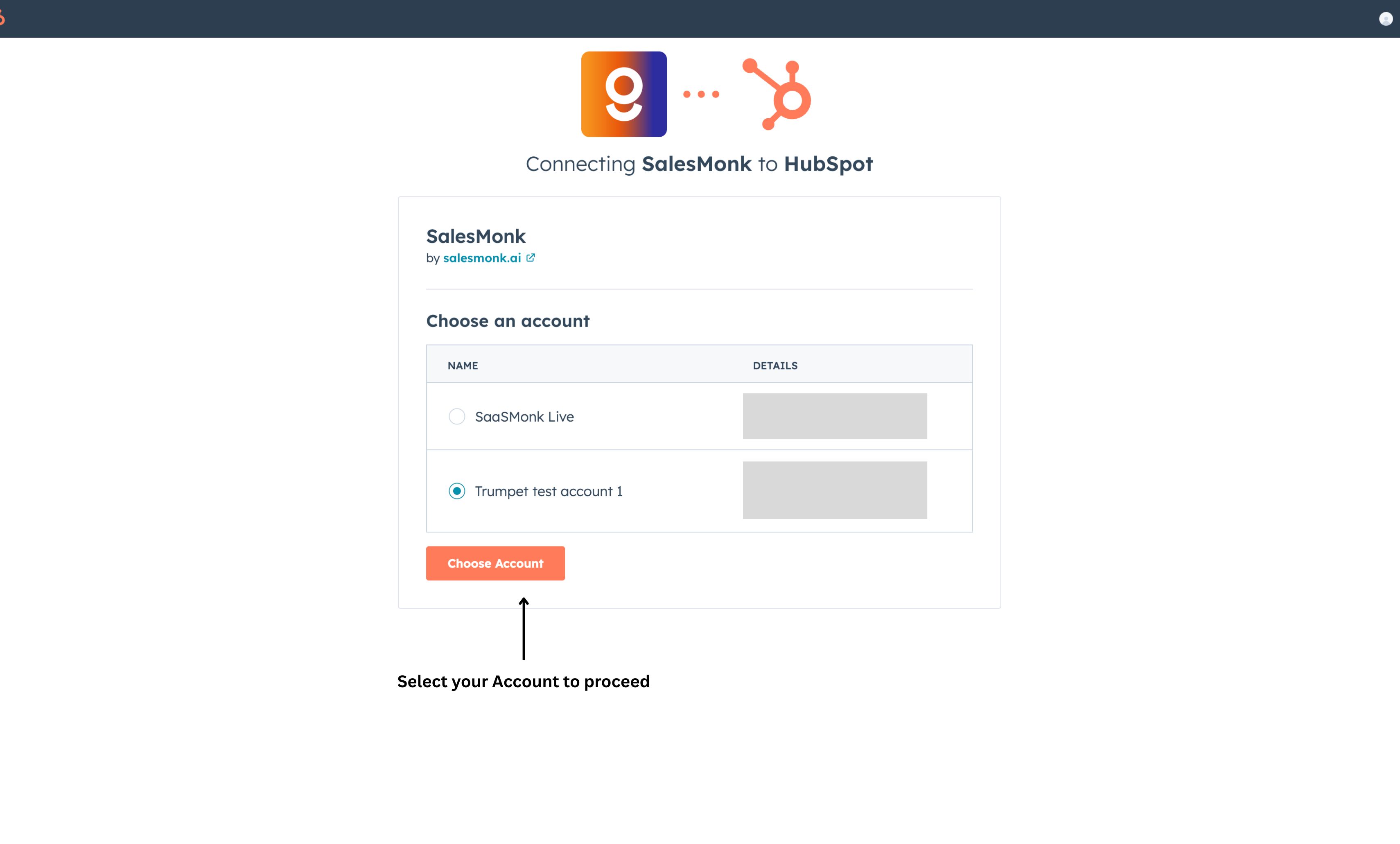Click the HubSpot sprocket in the navigation bar
Image resolution: width=1400 pixels, height=844 pixels.
pyautogui.click(x=2, y=19)
